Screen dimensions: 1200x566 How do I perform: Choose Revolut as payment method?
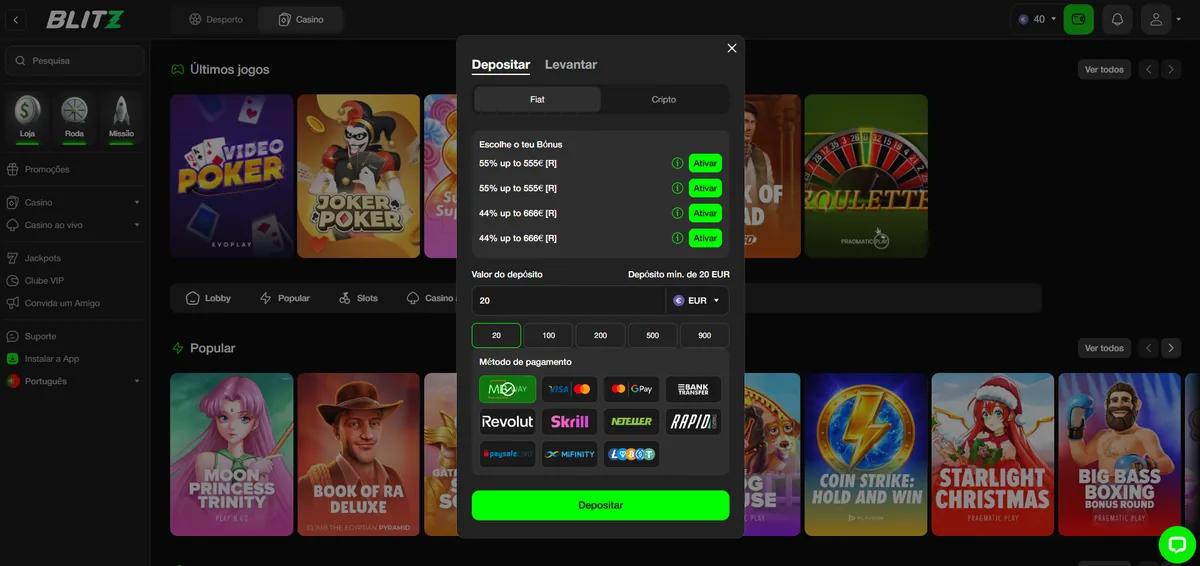point(508,421)
